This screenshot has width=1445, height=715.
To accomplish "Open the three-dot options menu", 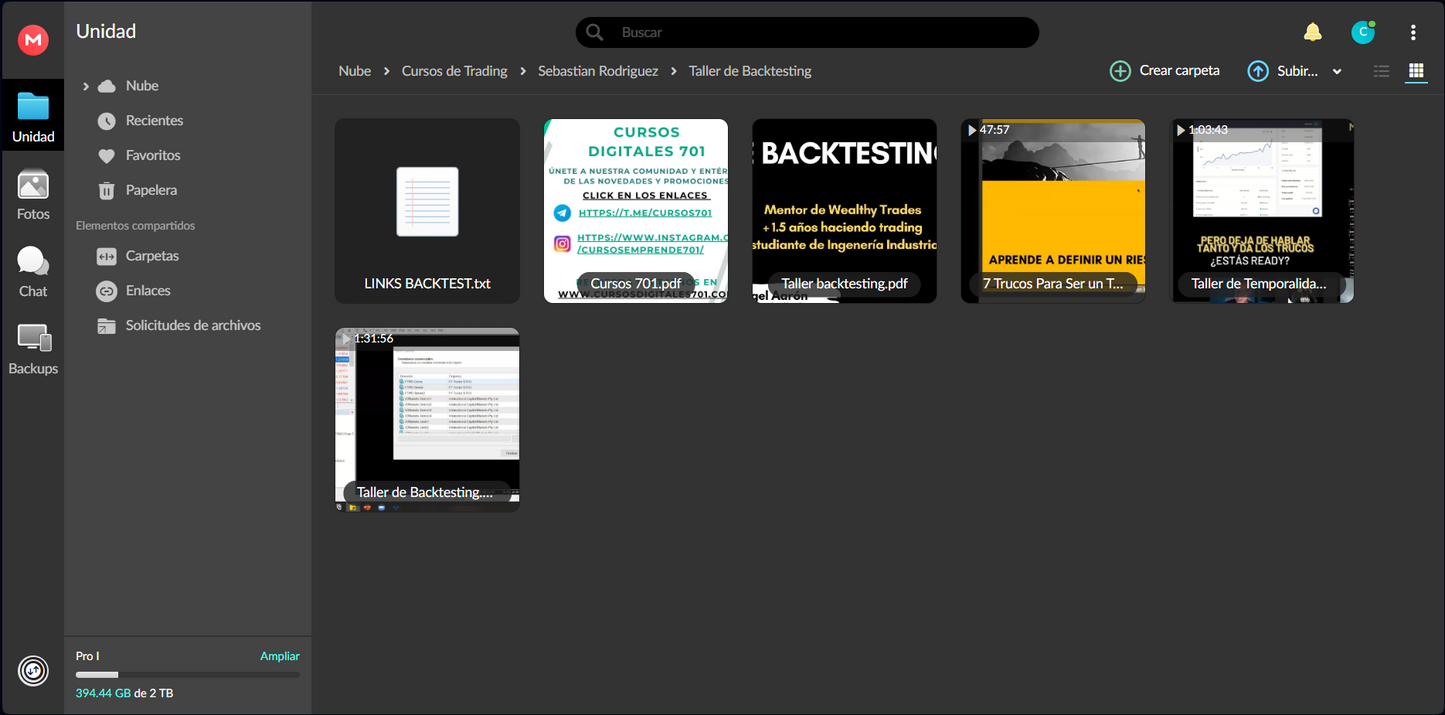I will point(1413,32).
